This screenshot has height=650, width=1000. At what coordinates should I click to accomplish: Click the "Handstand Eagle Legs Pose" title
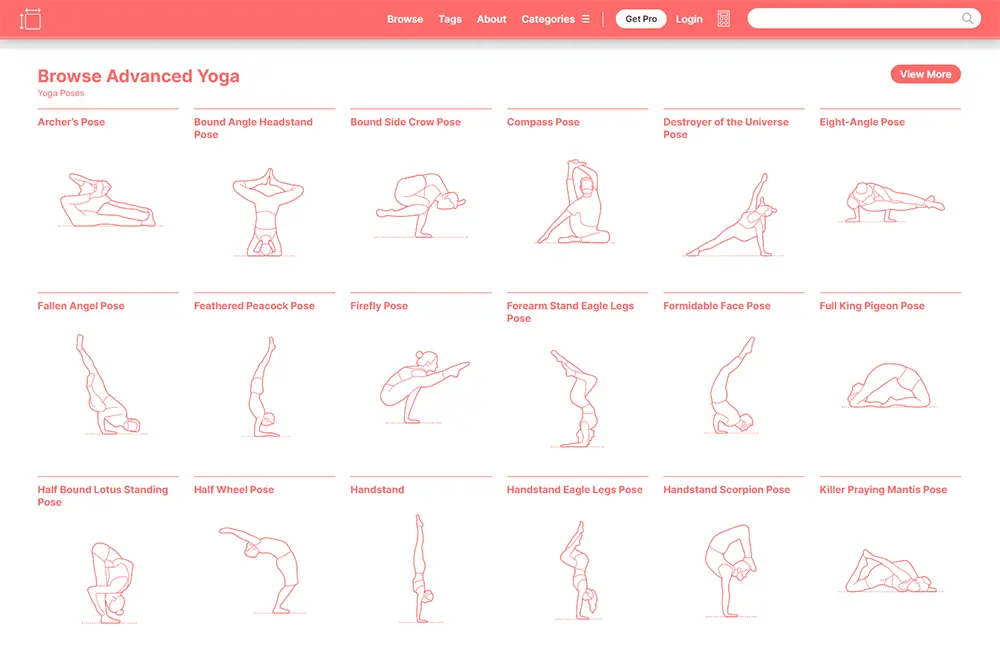point(575,489)
